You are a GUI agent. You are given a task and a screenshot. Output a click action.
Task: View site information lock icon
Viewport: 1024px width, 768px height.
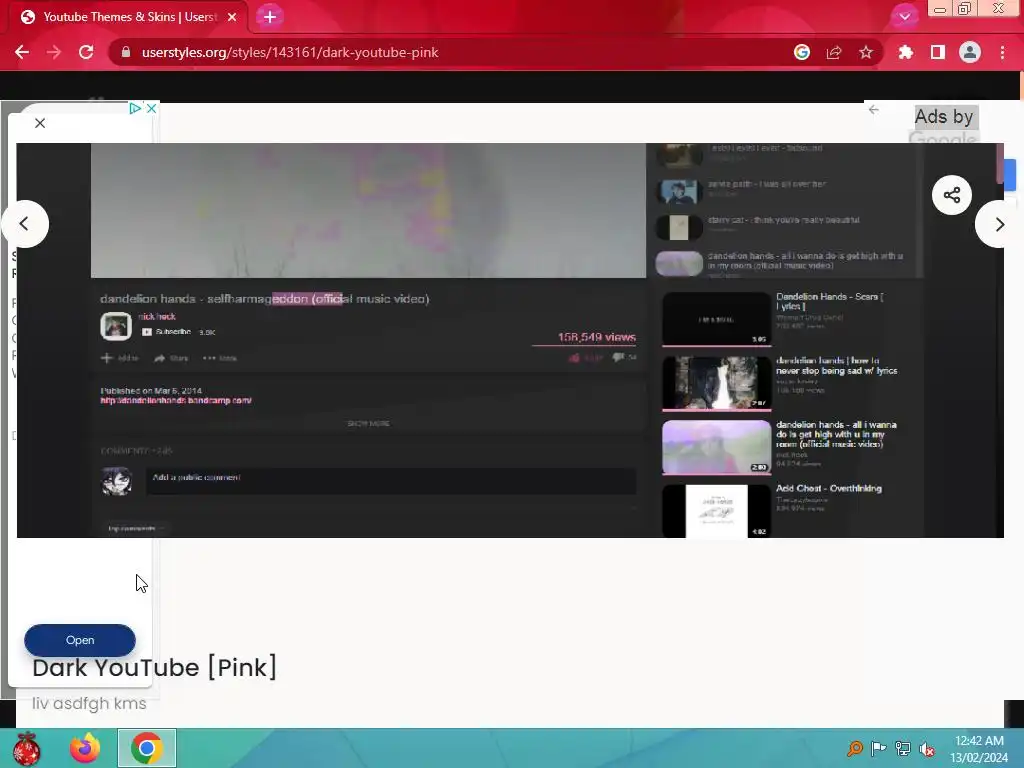(126, 52)
